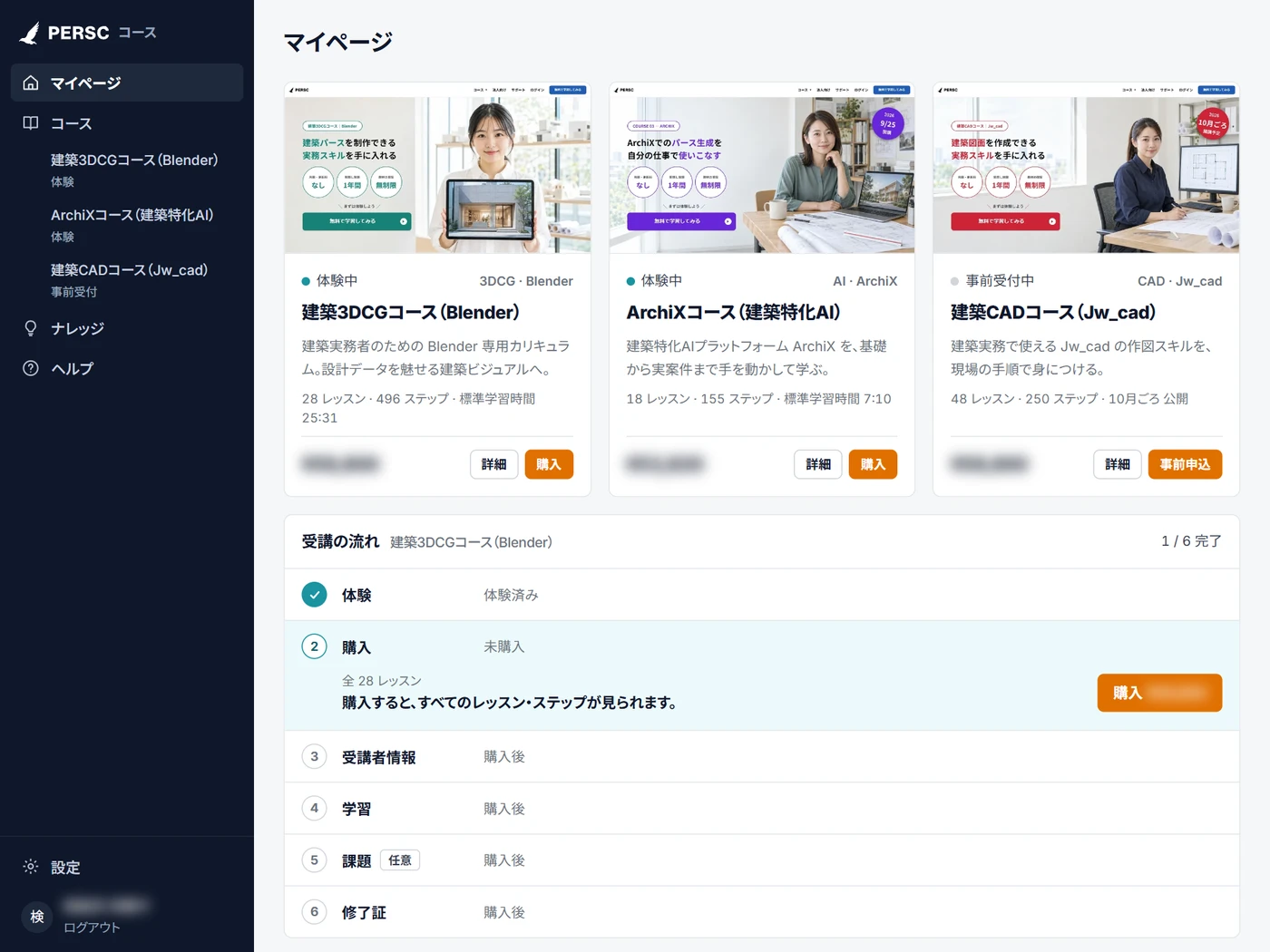The image size is (1270, 952).
Task: Click the 受講の流れ section heading
Action: point(341,541)
